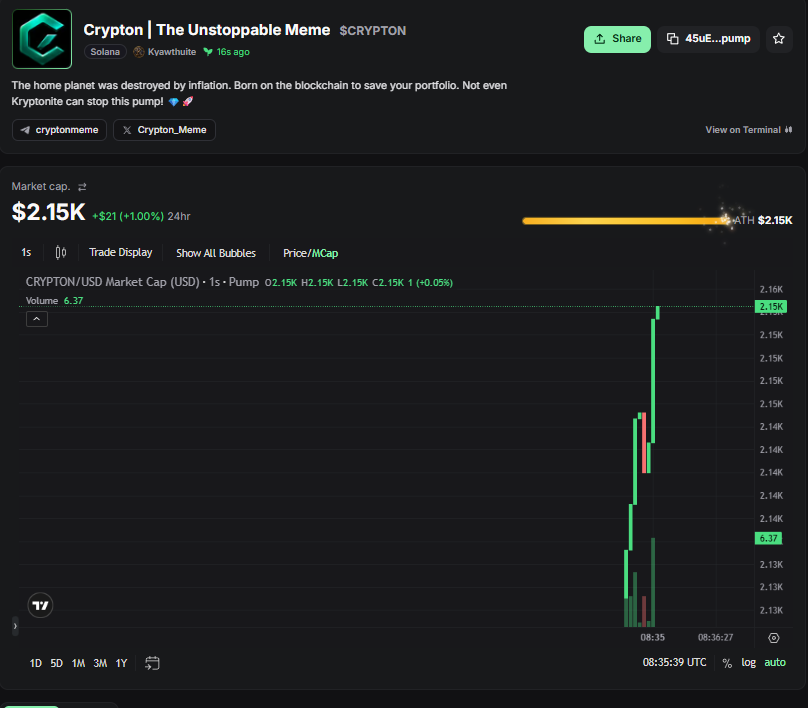Click the 6.37 volume label on axis
808x708 pixels.
[768, 538]
